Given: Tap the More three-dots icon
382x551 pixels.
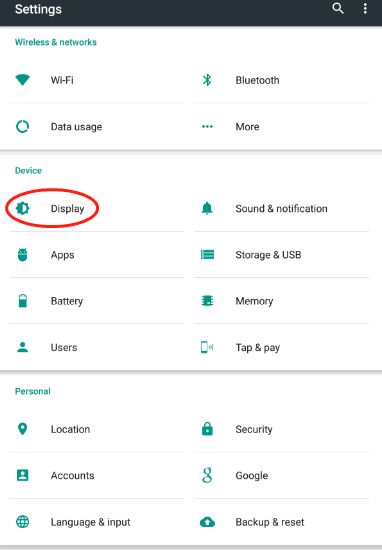Looking at the screenshot, I should [x=207, y=127].
